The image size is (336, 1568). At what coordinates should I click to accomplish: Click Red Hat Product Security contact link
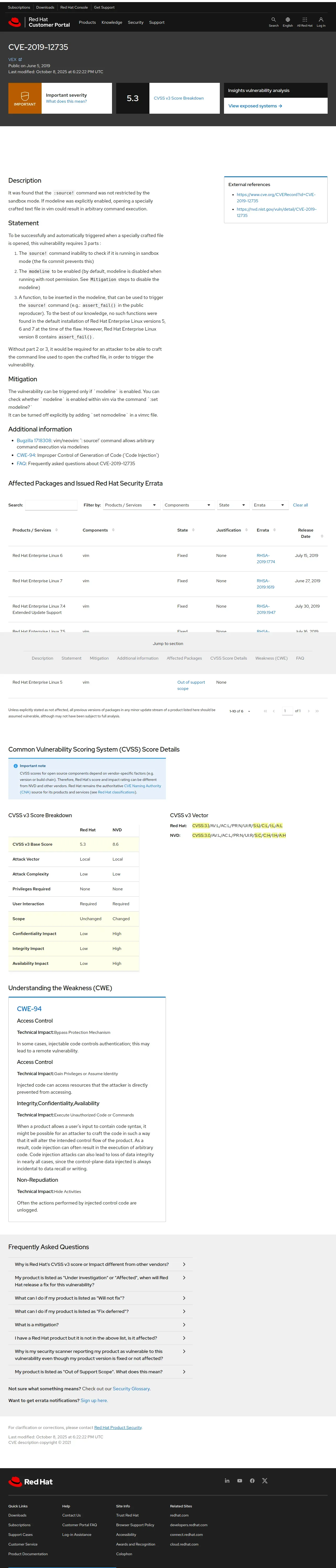118,1427
